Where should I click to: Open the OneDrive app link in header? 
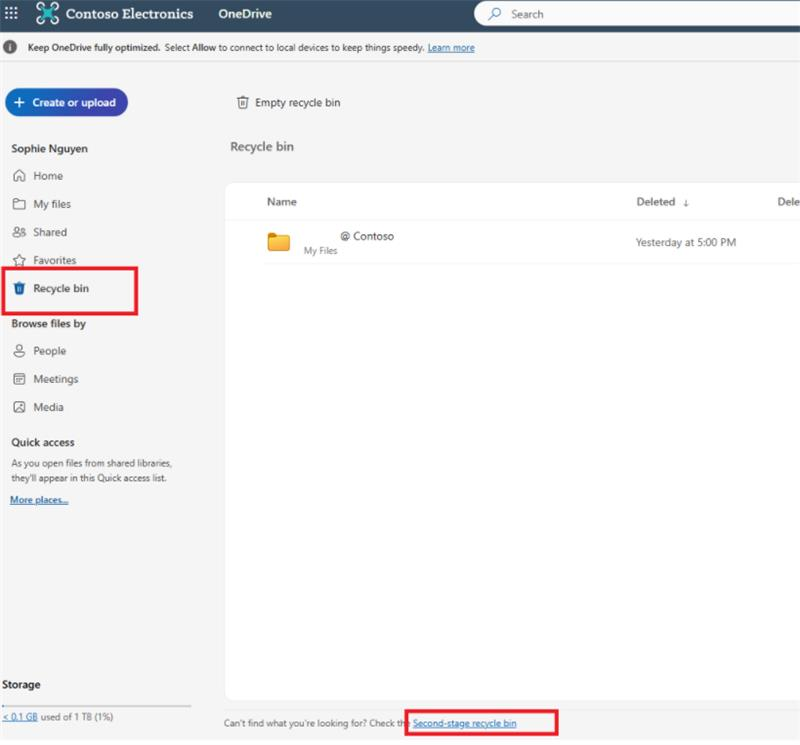(x=245, y=14)
